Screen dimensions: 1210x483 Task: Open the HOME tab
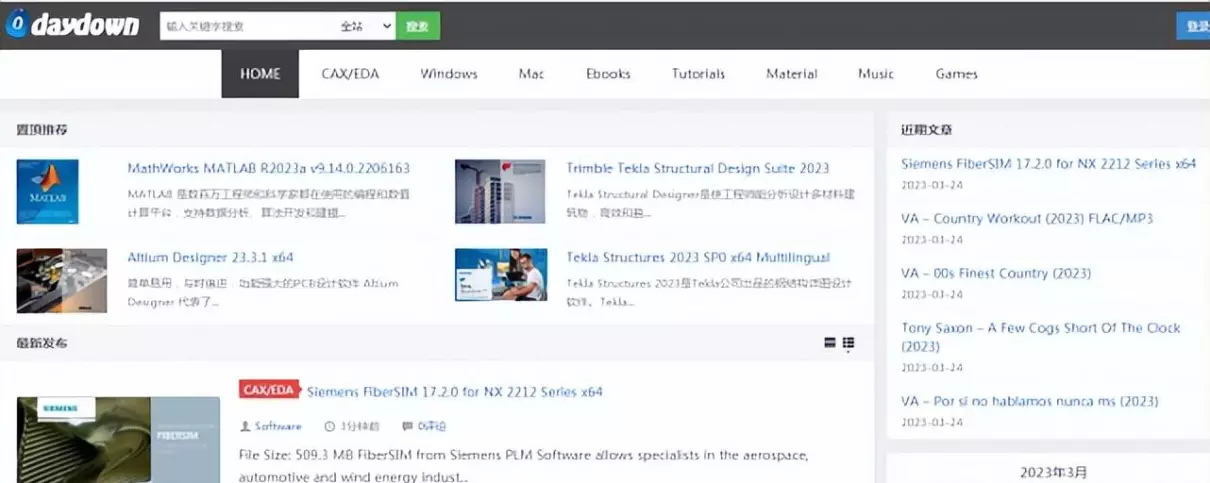click(x=260, y=74)
